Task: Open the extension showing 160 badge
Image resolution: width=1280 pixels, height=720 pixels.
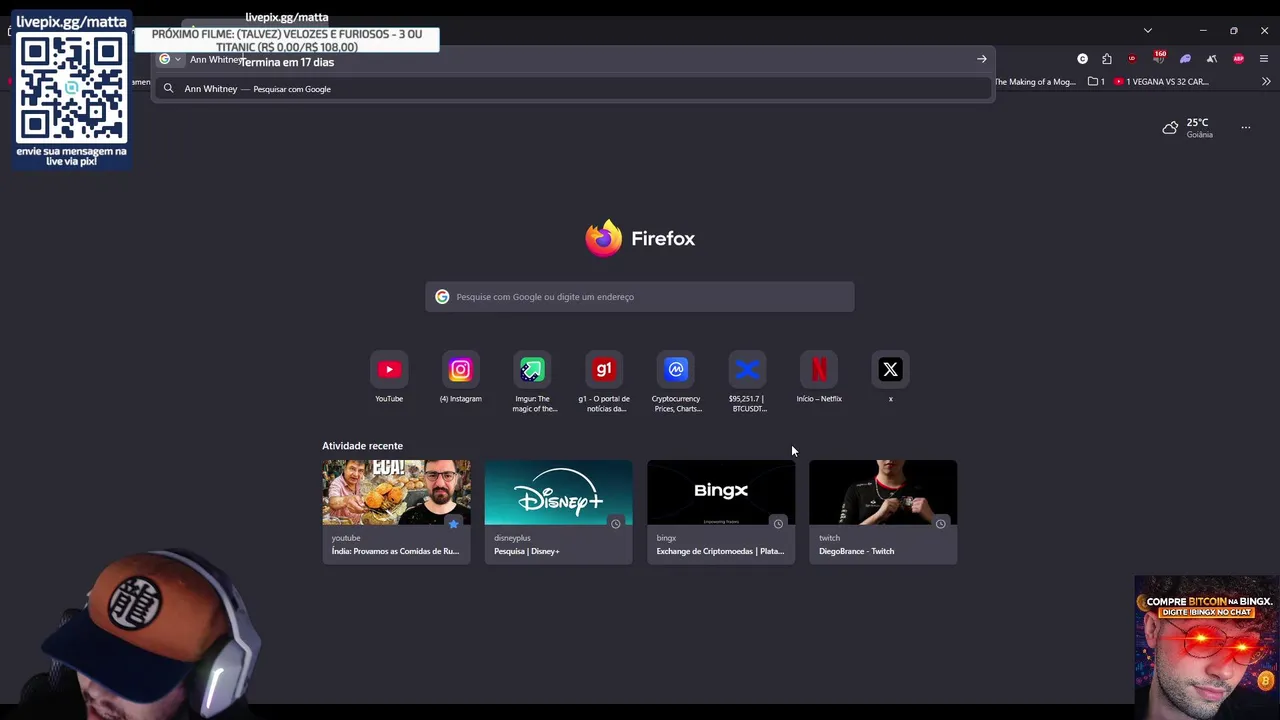Action: click(1159, 58)
